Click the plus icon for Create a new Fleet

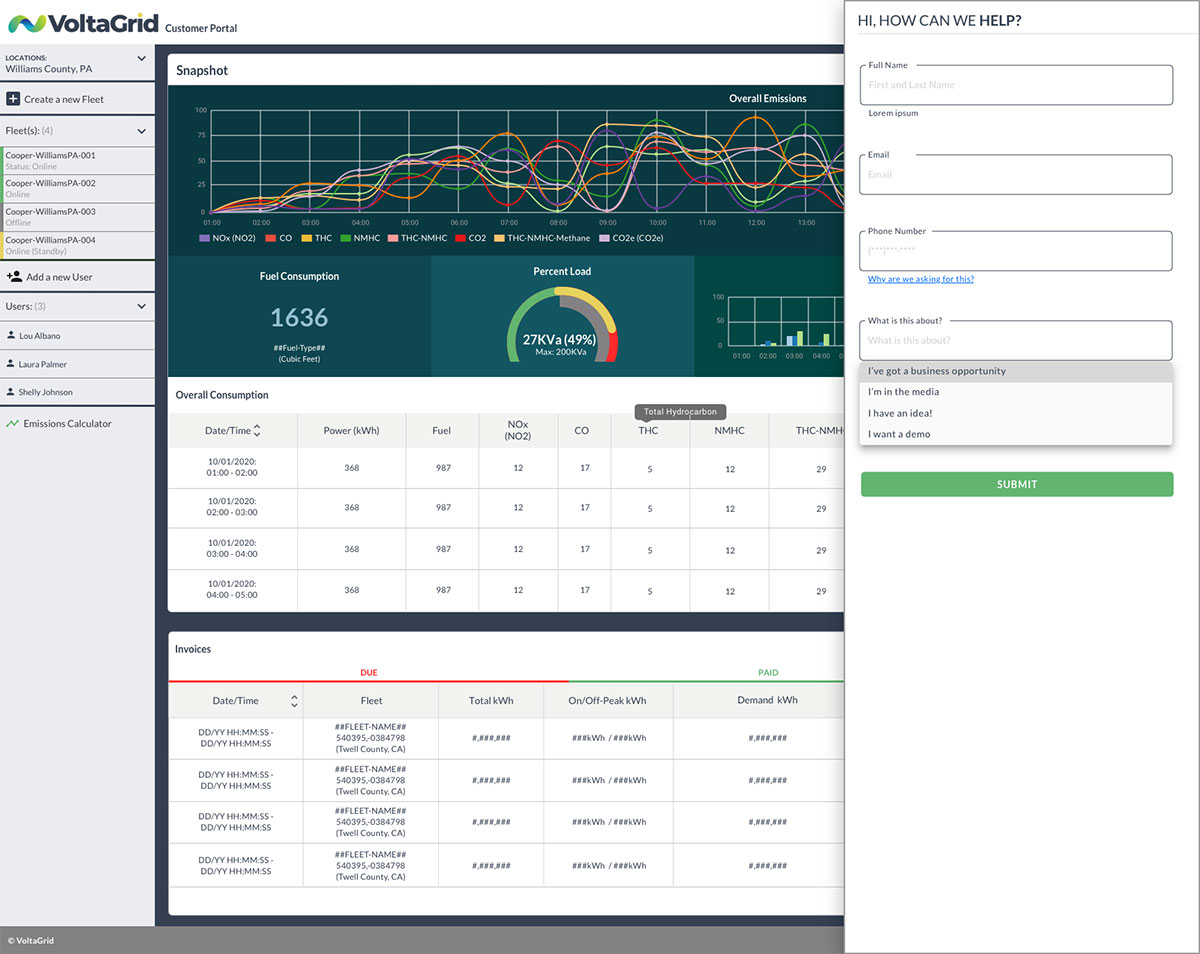[13, 99]
